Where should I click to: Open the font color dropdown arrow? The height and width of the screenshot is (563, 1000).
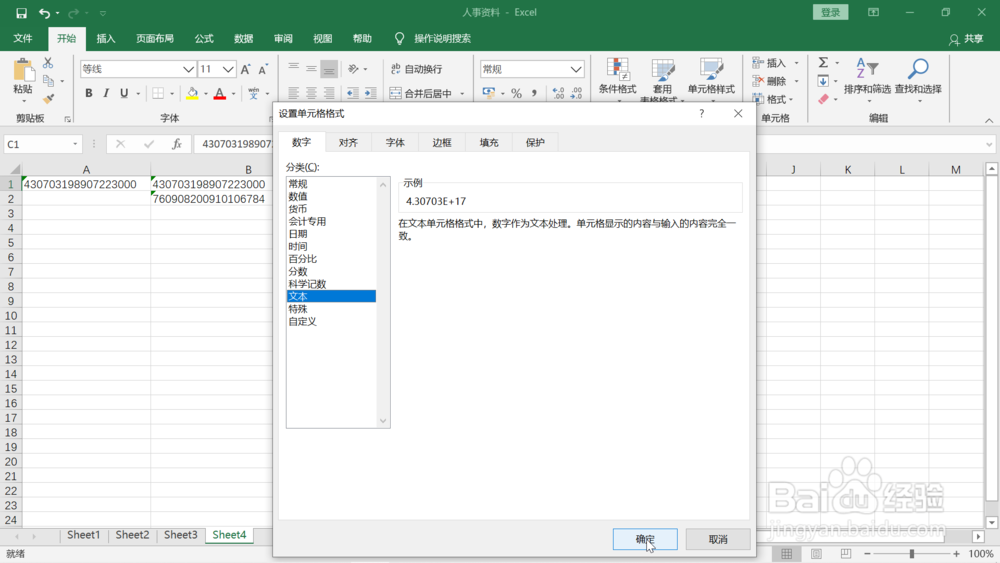click(x=233, y=94)
